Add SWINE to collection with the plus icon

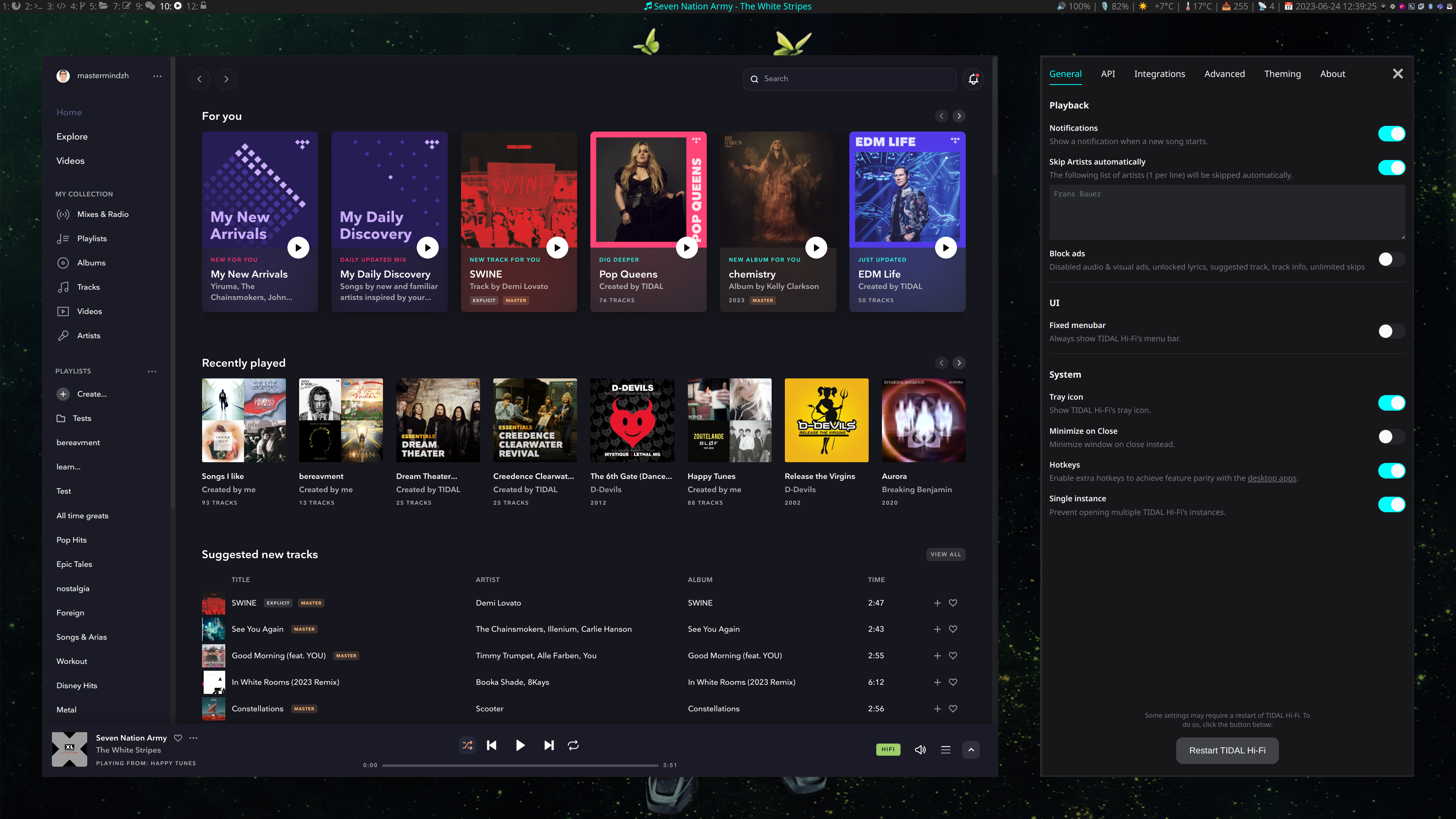coord(937,603)
